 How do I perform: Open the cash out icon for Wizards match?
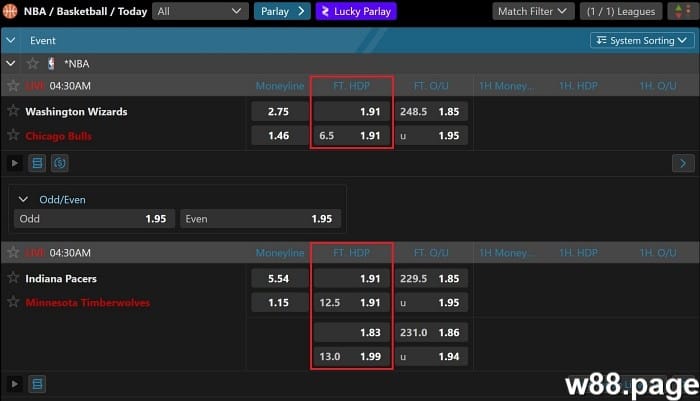(x=59, y=163)
